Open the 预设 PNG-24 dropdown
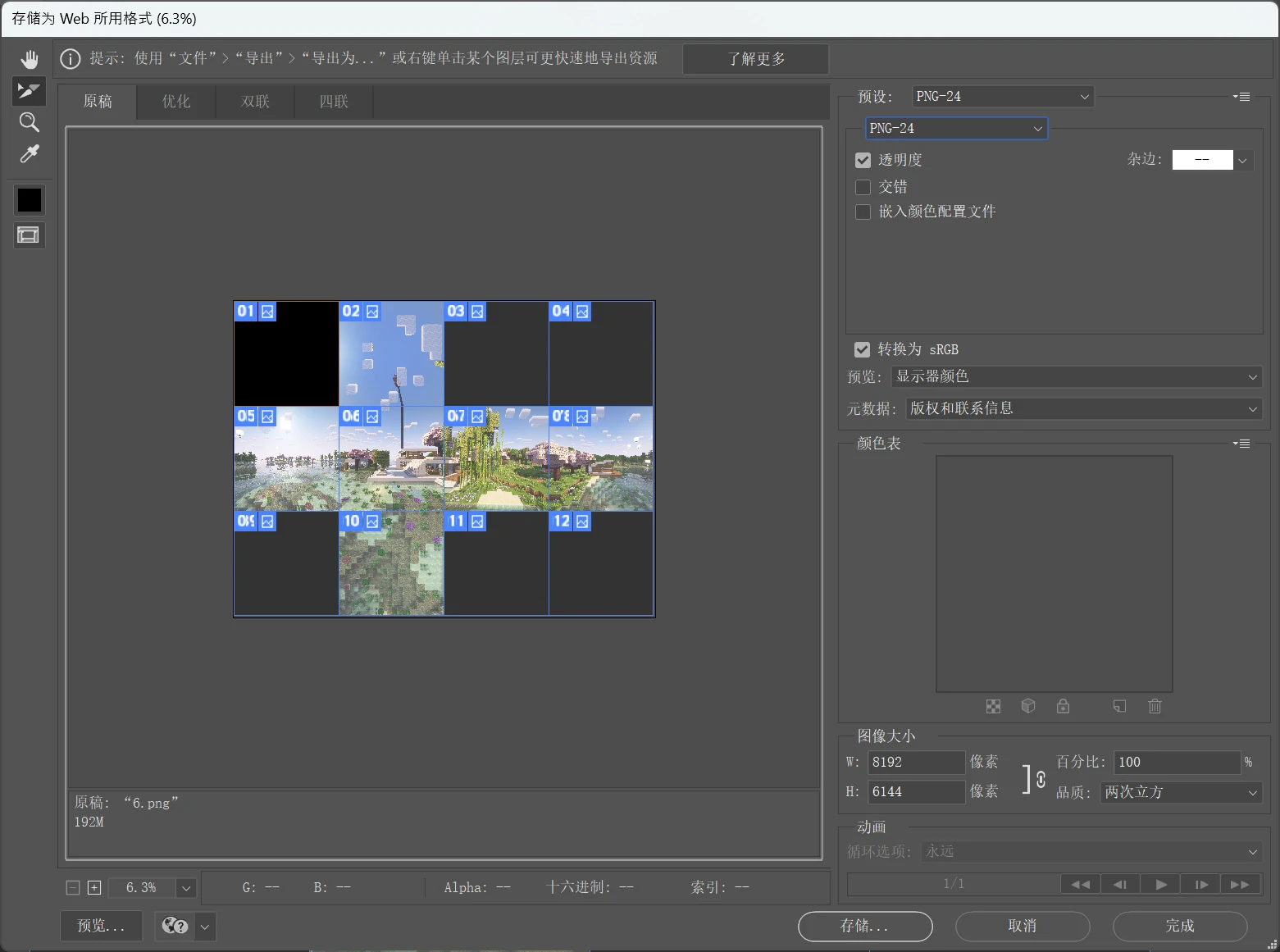Image resolution: width=1280 pixels, height=952 pixels. (x=1003, y=97)
